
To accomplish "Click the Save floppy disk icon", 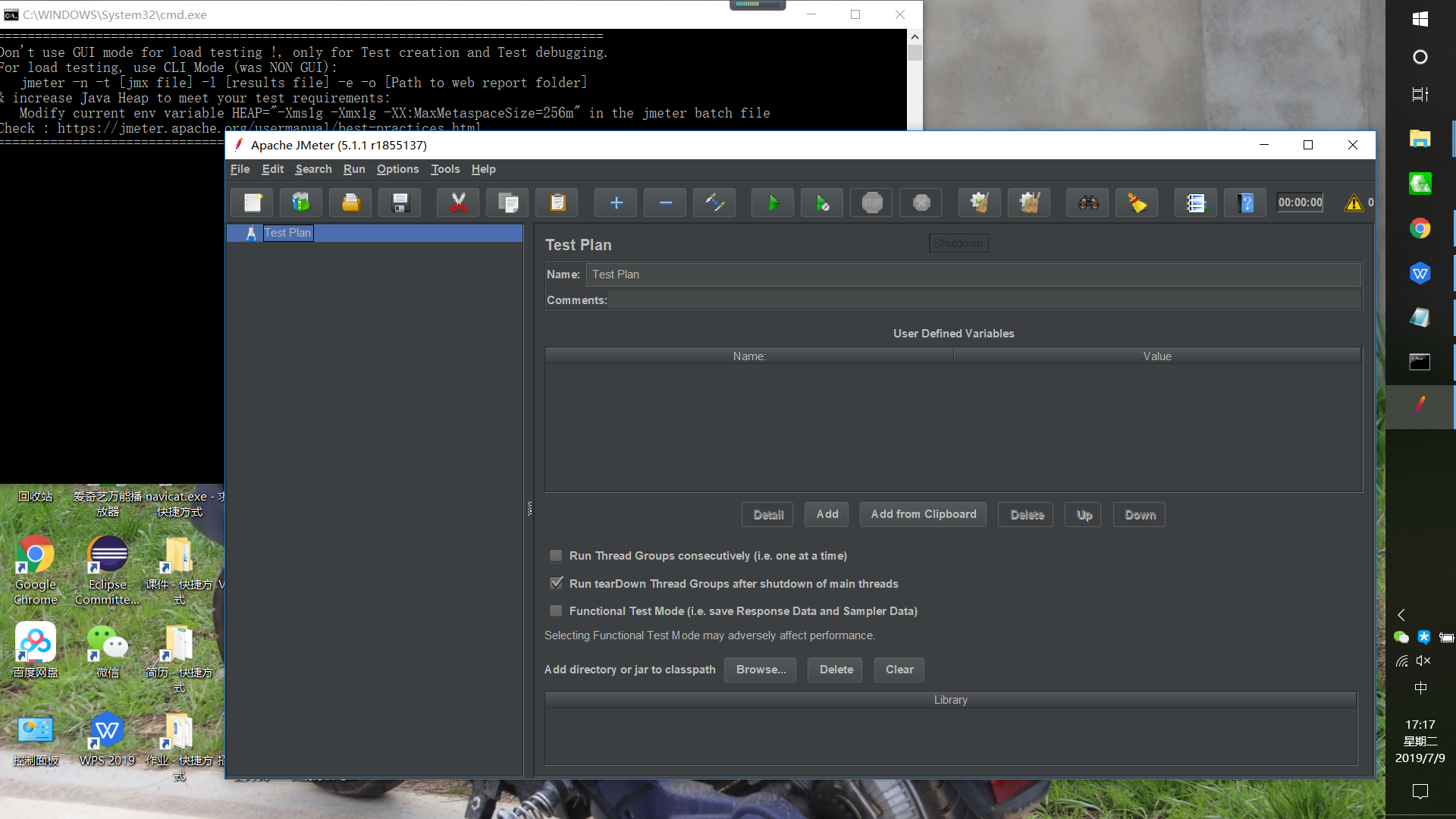I will pyautogui.click(x=400, y=202).
